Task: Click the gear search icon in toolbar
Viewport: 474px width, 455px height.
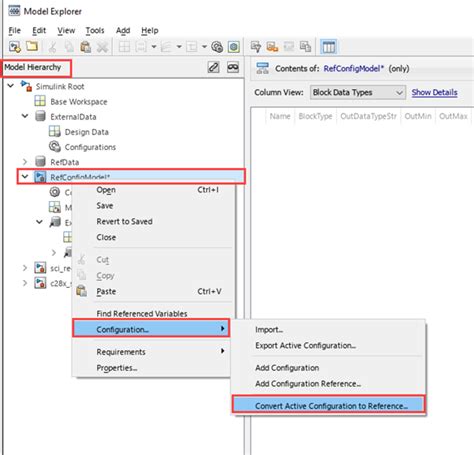Action: tap(217, 47)
